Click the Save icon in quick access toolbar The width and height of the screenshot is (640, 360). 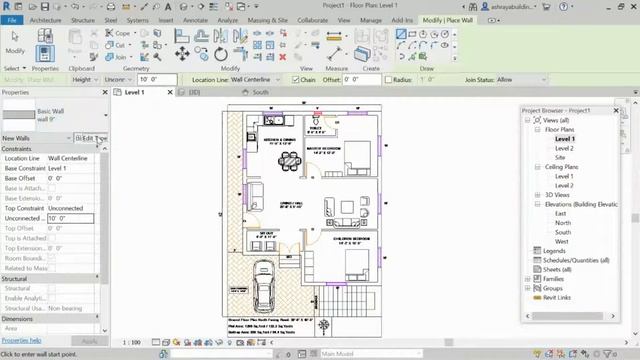[x=44, y=7]
